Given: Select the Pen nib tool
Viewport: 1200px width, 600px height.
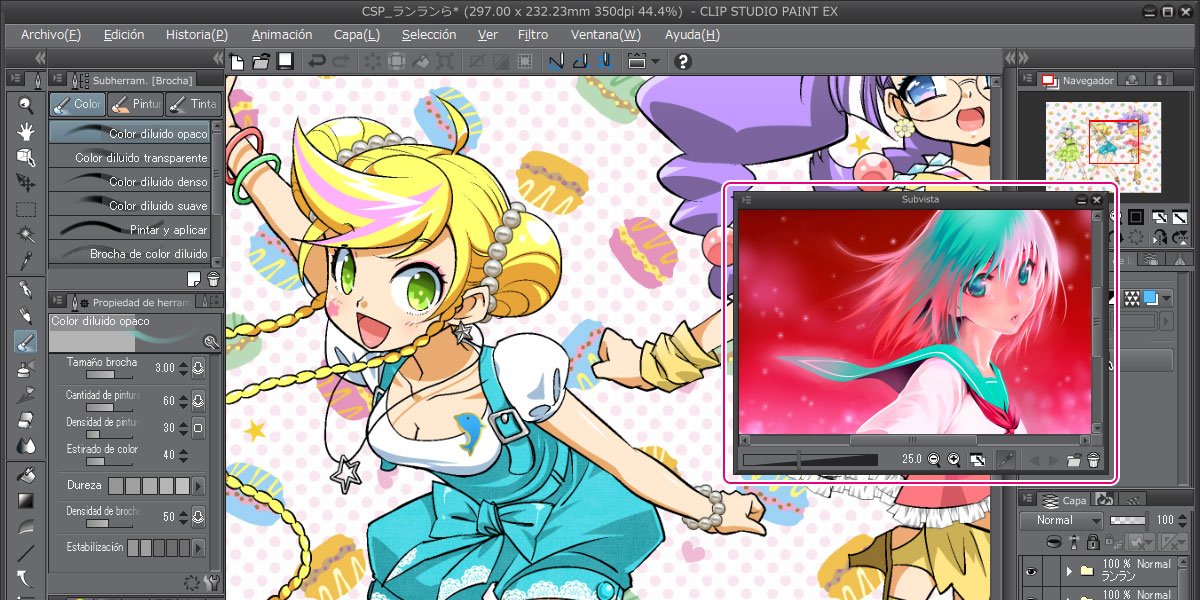Looking at the screenshot, I should [x=26, y=290].
